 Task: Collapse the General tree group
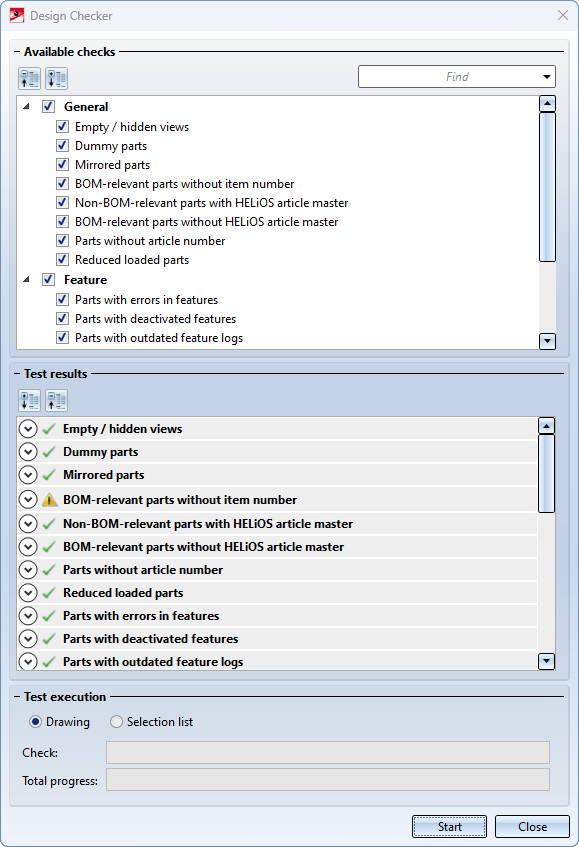(x=26, y=106)
